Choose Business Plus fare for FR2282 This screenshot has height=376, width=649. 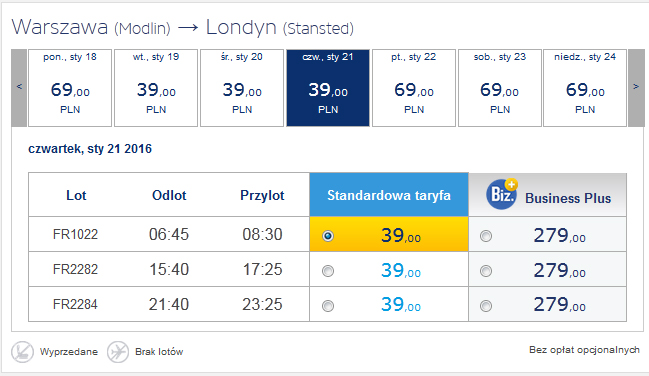(486, 271)
